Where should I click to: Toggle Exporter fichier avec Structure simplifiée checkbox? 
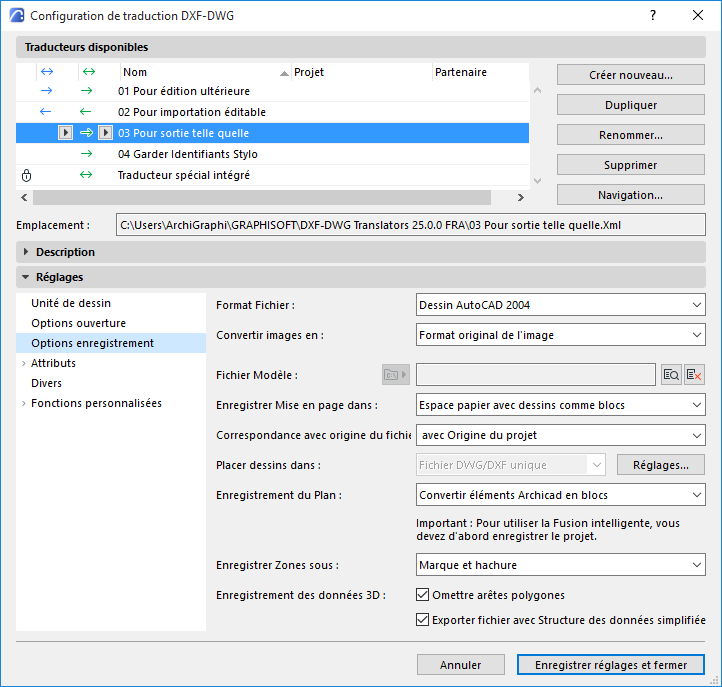pos(422,619)
